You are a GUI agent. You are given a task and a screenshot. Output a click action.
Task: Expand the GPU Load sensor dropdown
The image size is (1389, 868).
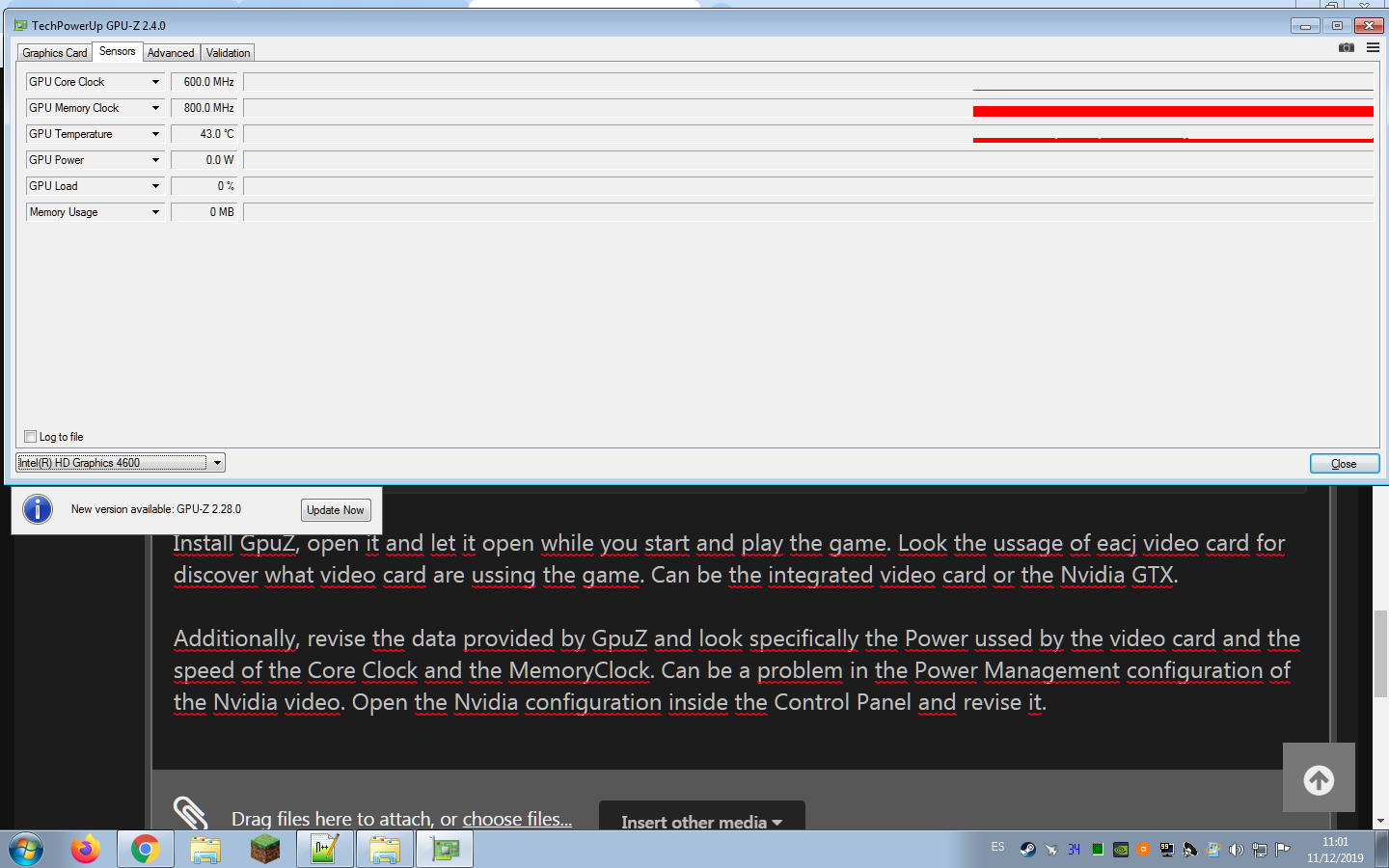[x=155, y=186]
